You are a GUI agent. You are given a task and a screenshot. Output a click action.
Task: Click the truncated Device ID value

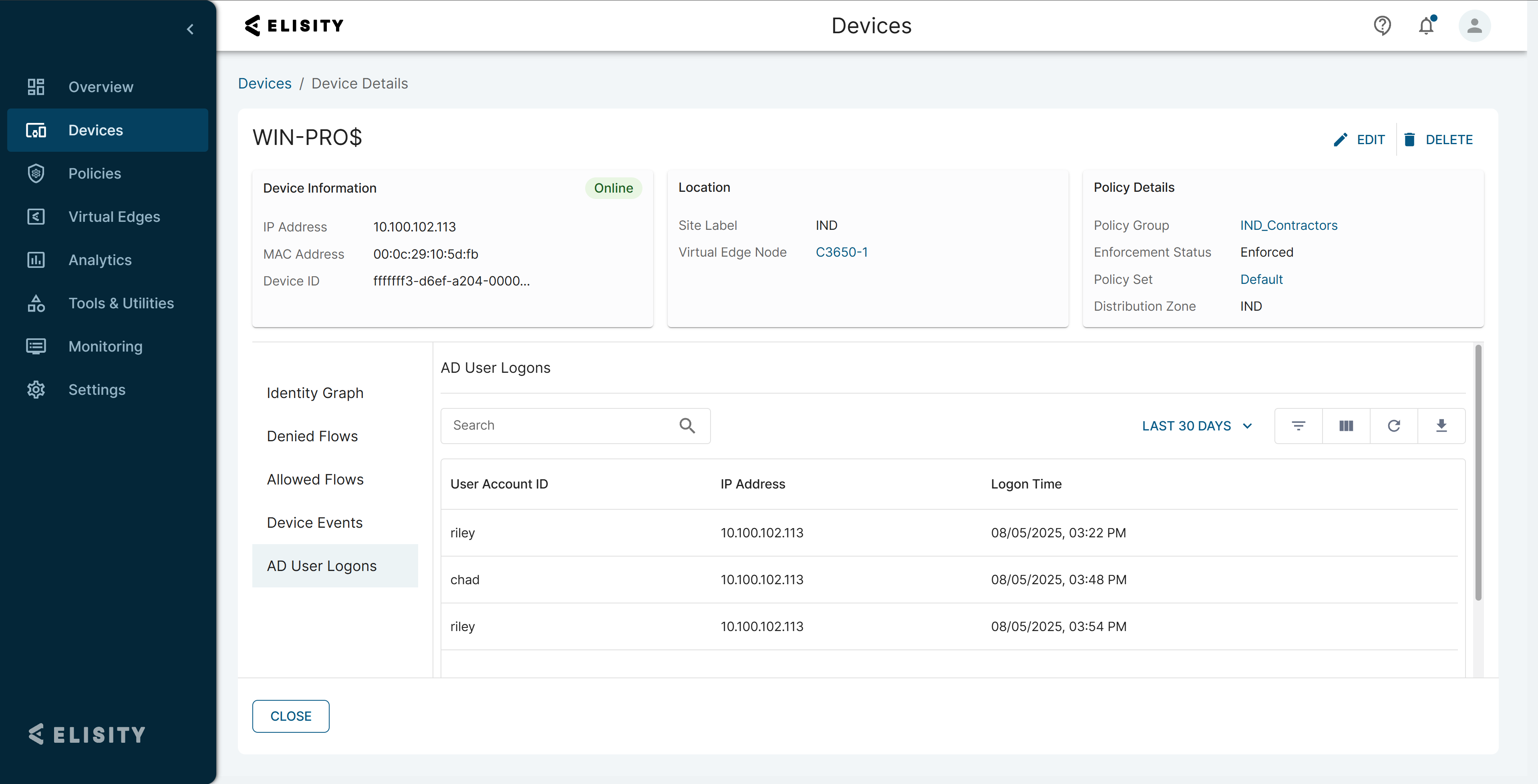pyautogui.click(x=451, y=281)
